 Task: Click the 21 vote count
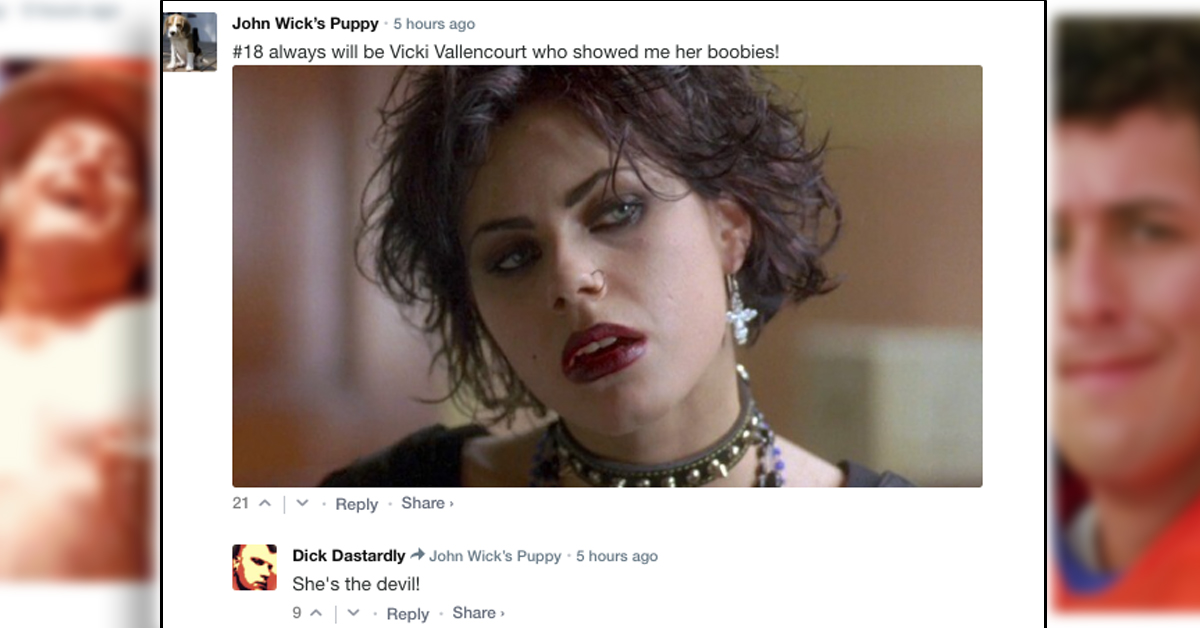click(240, 503)
